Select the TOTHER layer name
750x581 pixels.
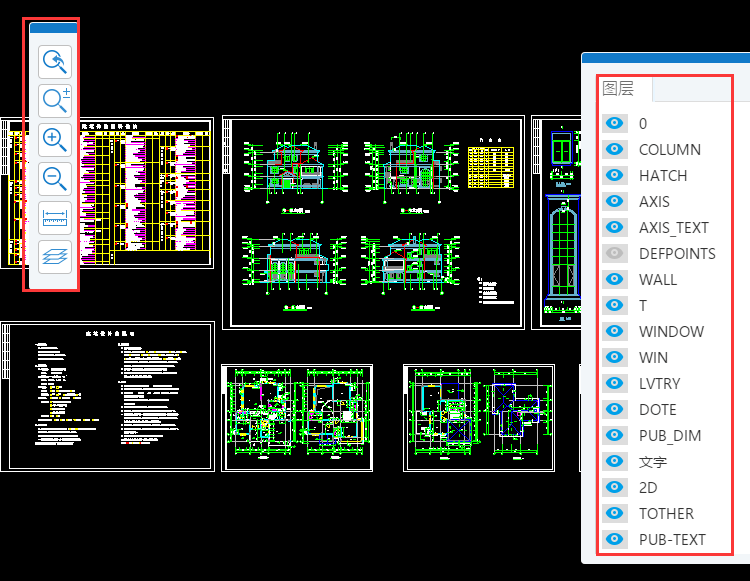[x=666, y=514]
